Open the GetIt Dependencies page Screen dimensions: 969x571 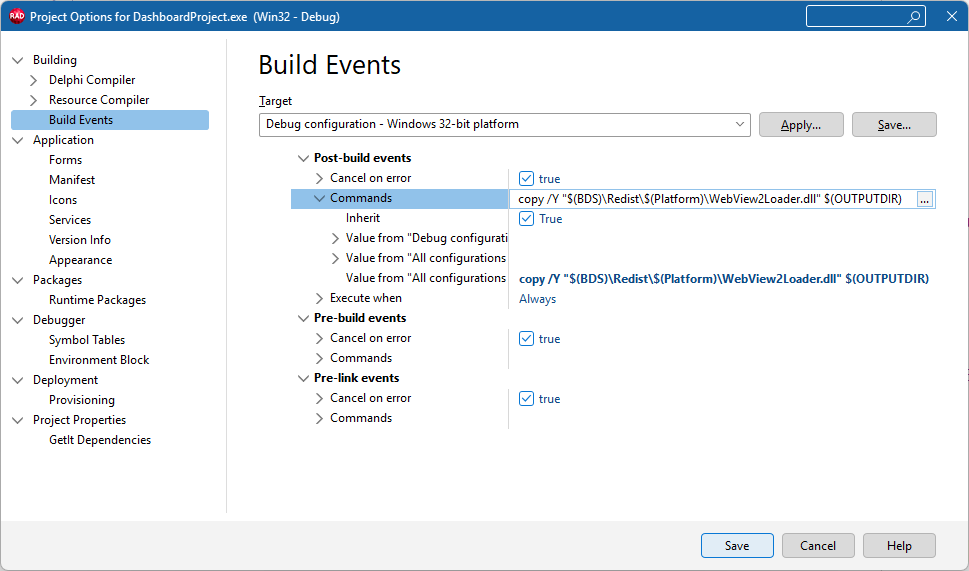(x=100, y=440)
